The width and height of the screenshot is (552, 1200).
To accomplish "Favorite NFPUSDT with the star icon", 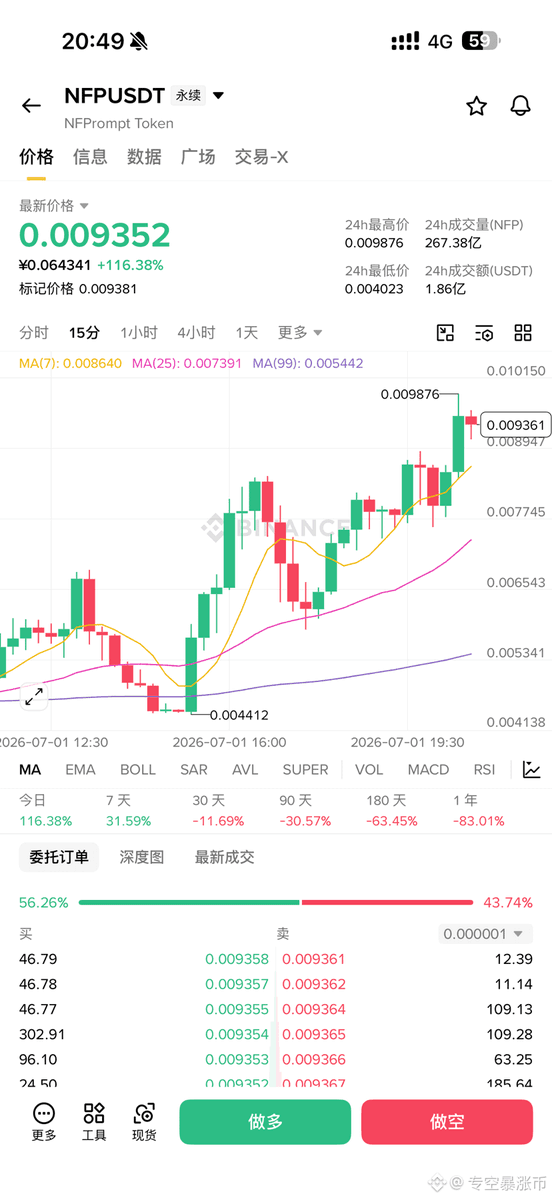I will tap(476, 106).
